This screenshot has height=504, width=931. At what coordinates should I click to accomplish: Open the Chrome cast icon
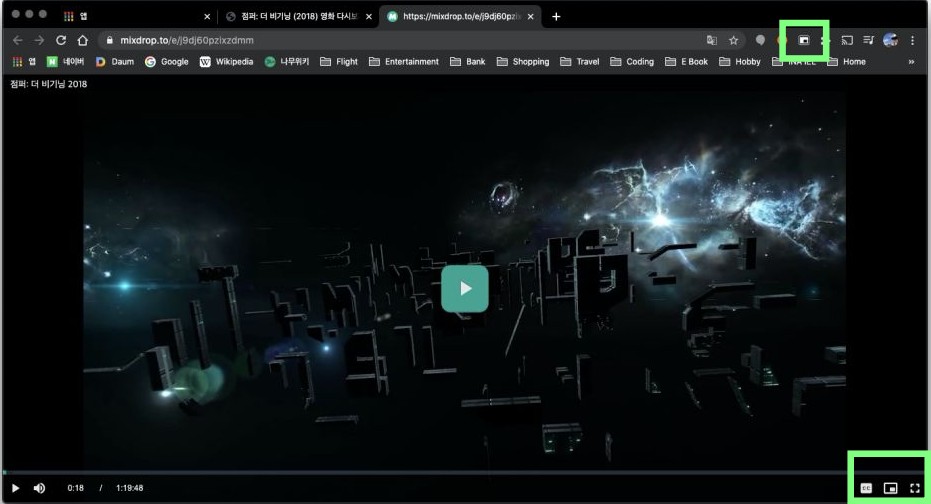pos(846,40)
